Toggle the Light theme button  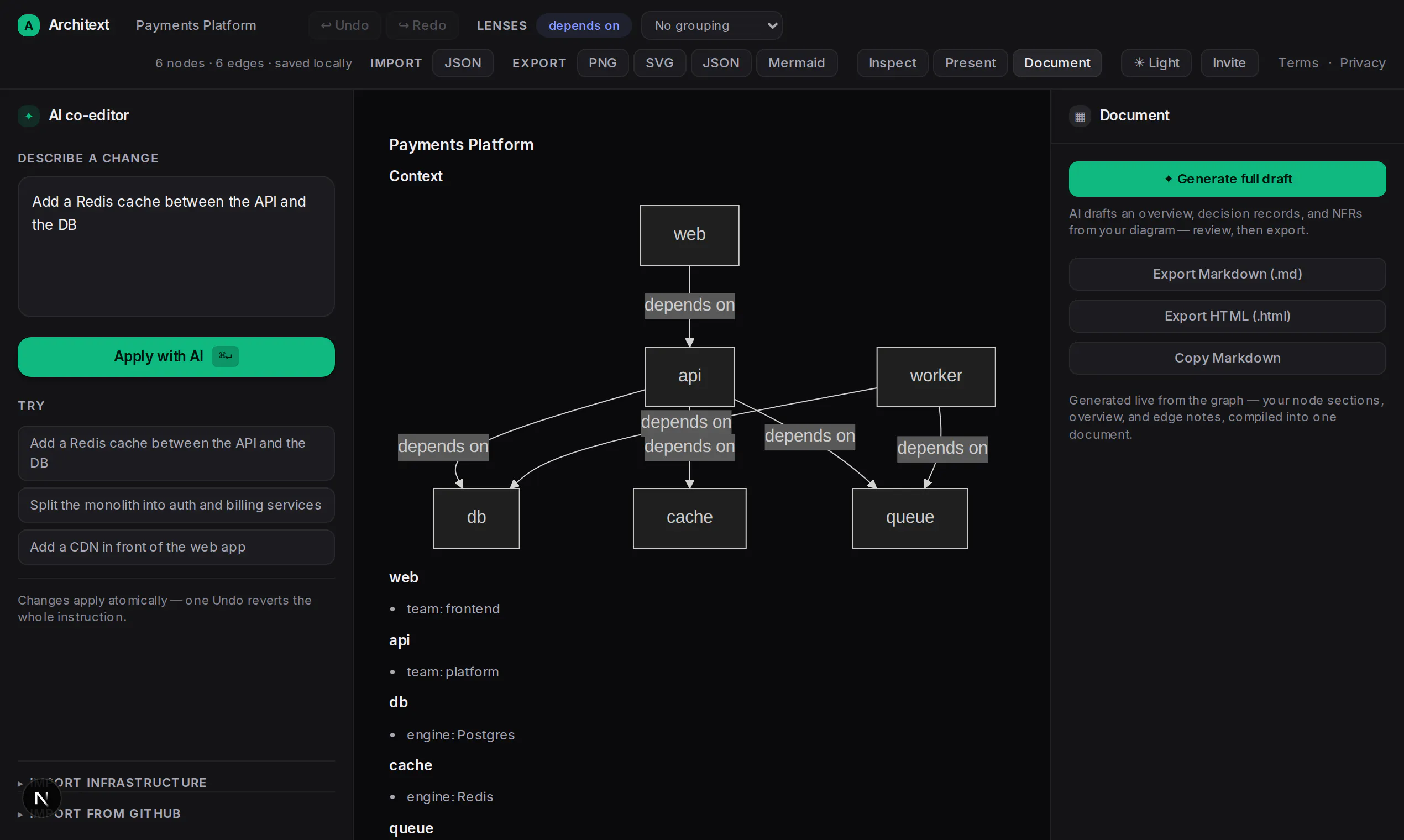(x=1156, y=63)
